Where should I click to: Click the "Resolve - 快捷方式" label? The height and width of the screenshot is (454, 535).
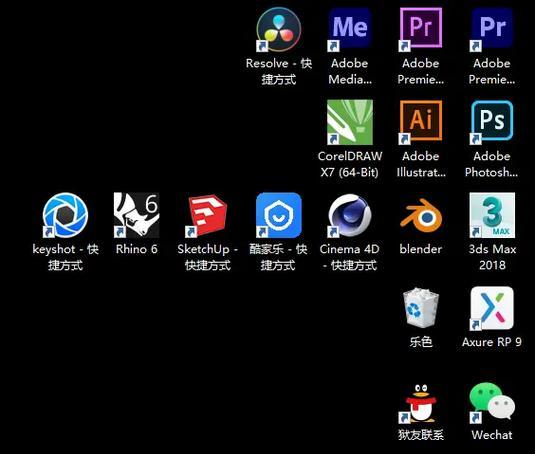tap(279, 71)
